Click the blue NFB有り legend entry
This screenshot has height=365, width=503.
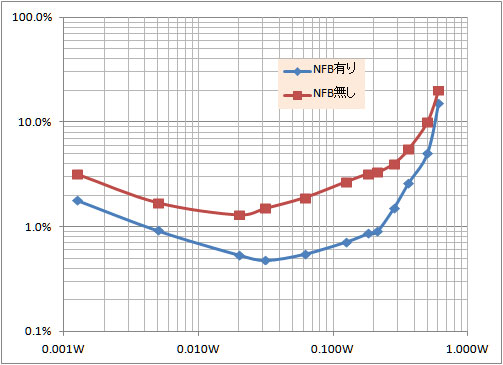320,70
